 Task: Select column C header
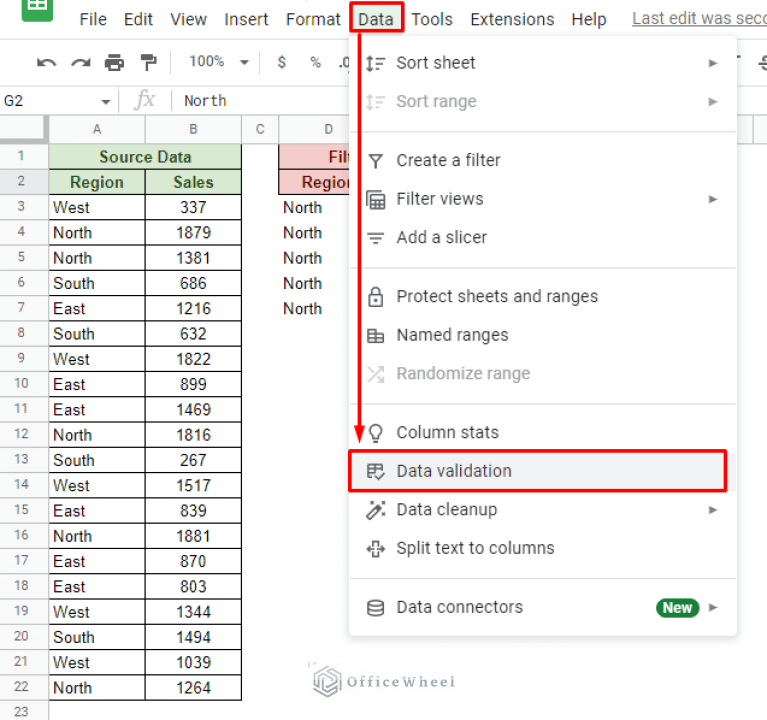260,130
